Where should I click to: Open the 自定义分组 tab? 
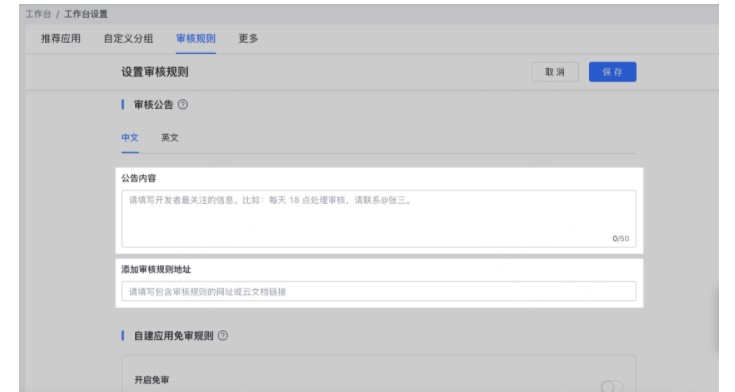pos(128,38)
